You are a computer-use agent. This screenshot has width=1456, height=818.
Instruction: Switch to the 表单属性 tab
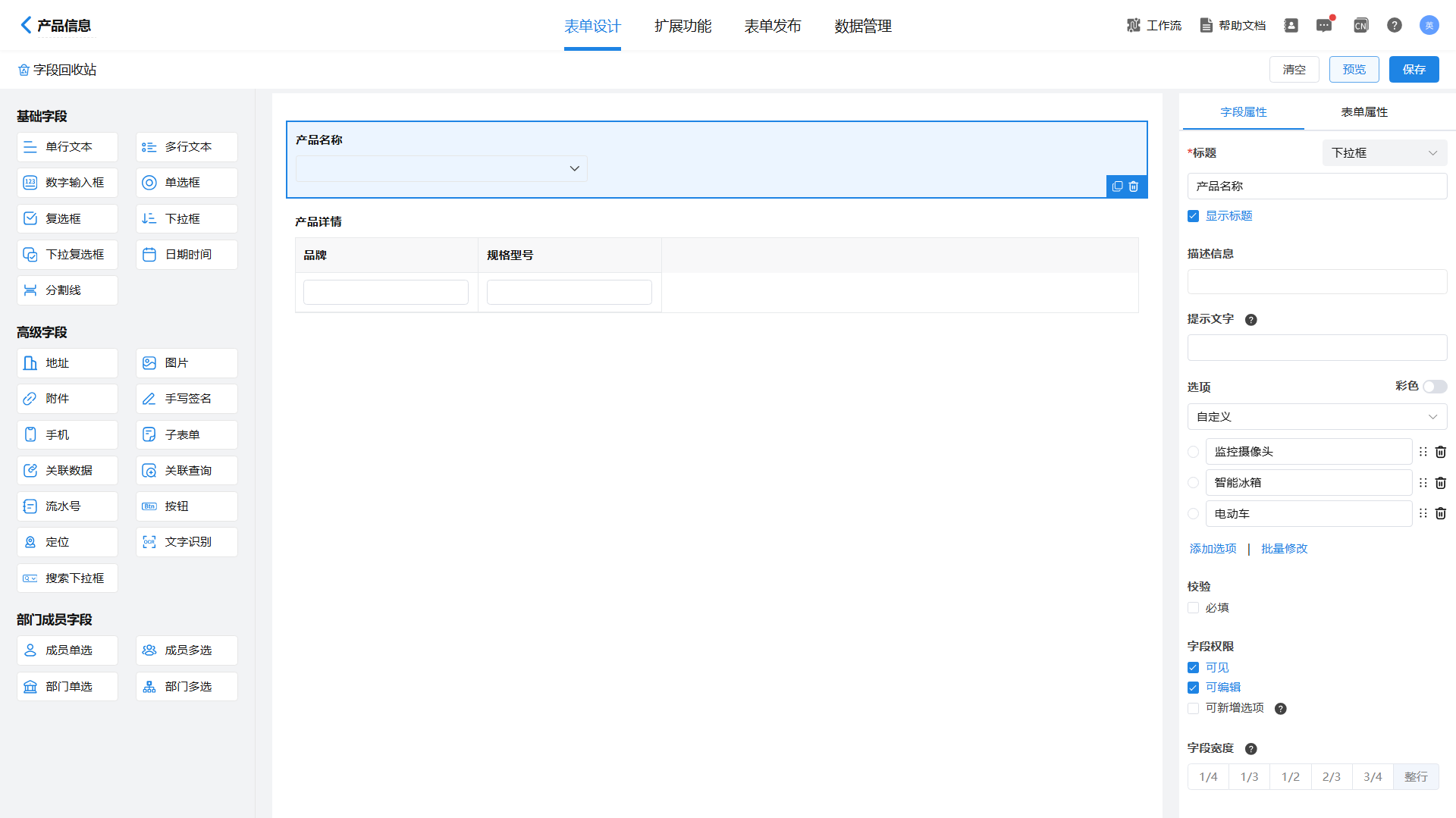1364,112
